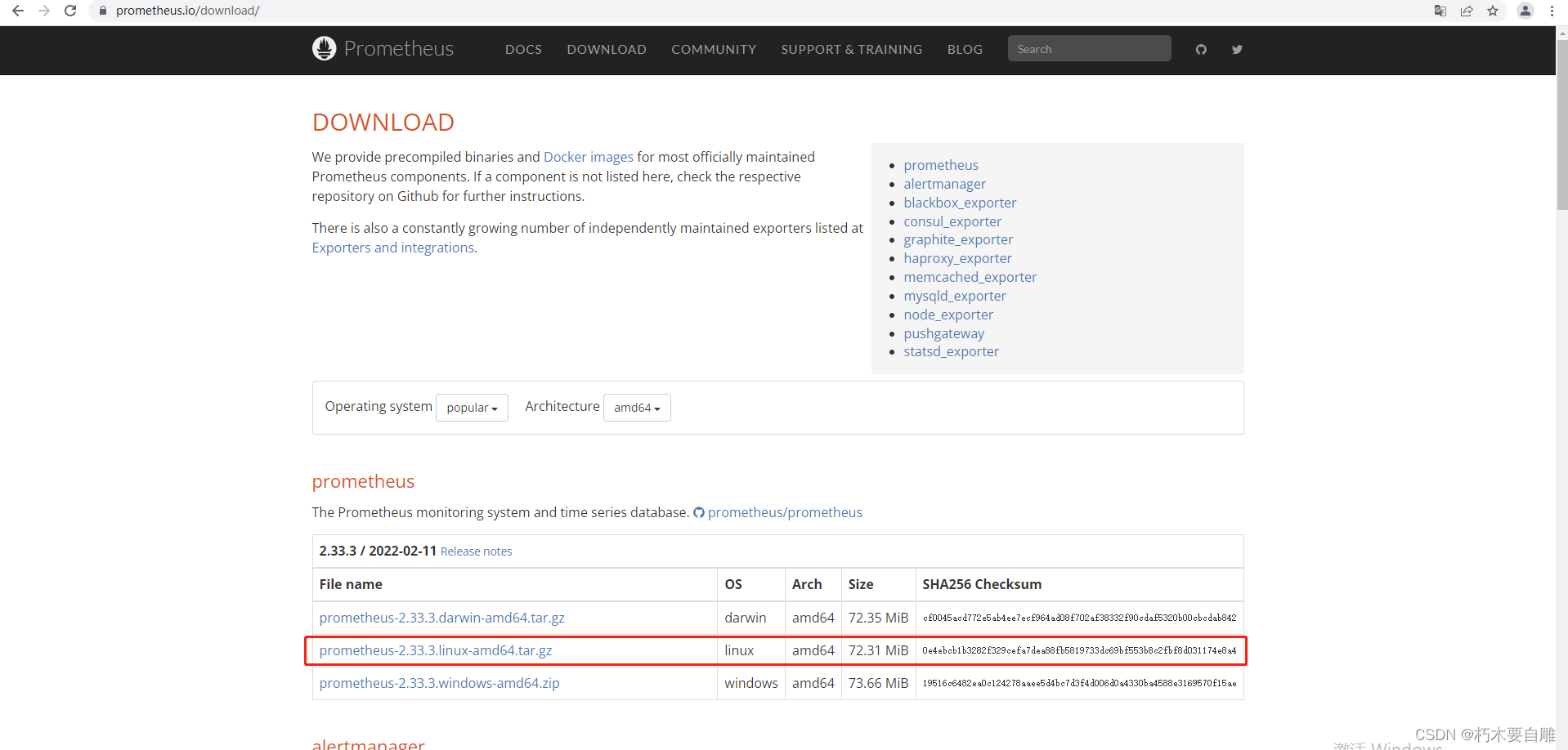The image size is (1568, 750).
Task: Open the DOWNLOAD menu item
Action: coord(607,50)
